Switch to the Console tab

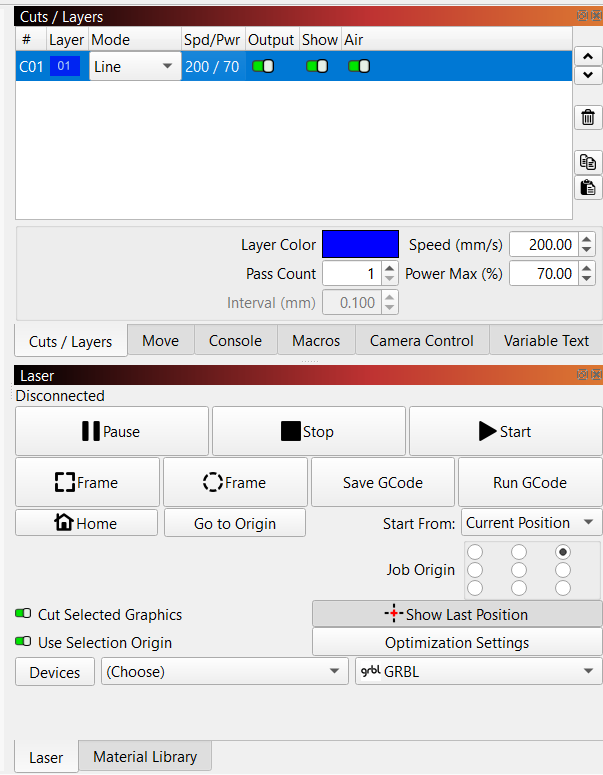point(235,341)
